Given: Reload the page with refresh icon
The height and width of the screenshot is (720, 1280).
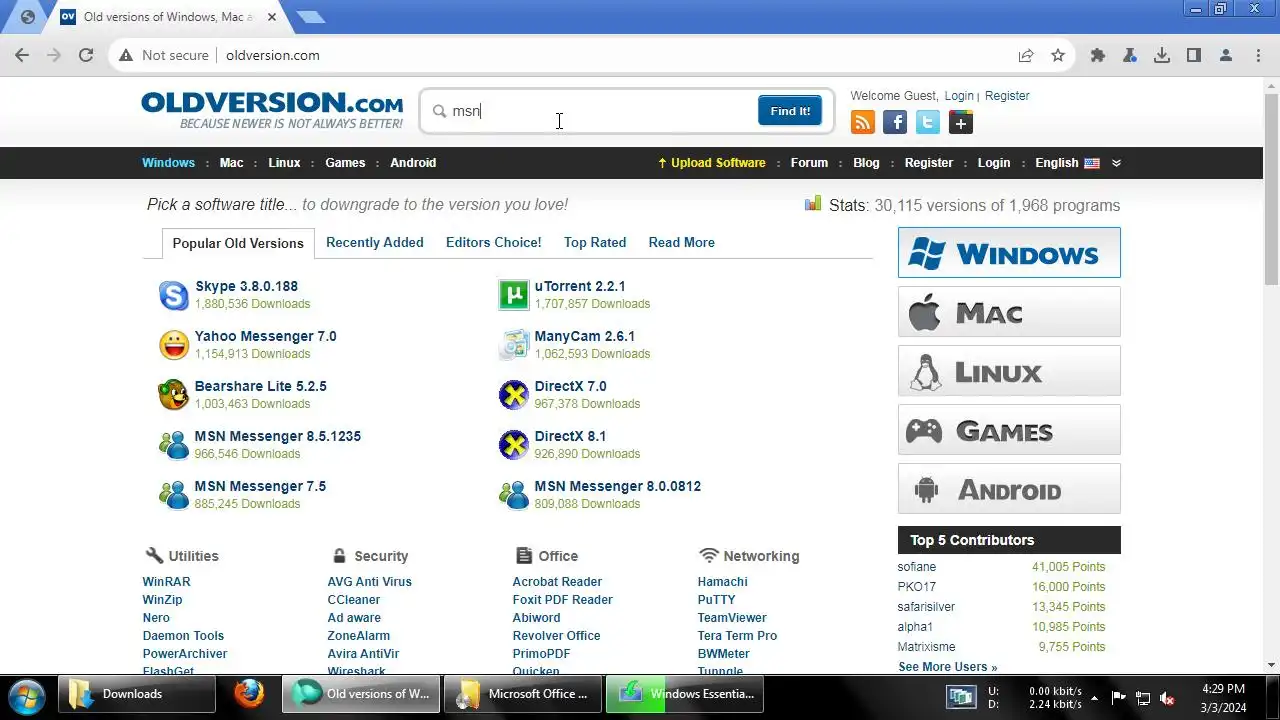Looking at the screenshot, I should 86,55.
